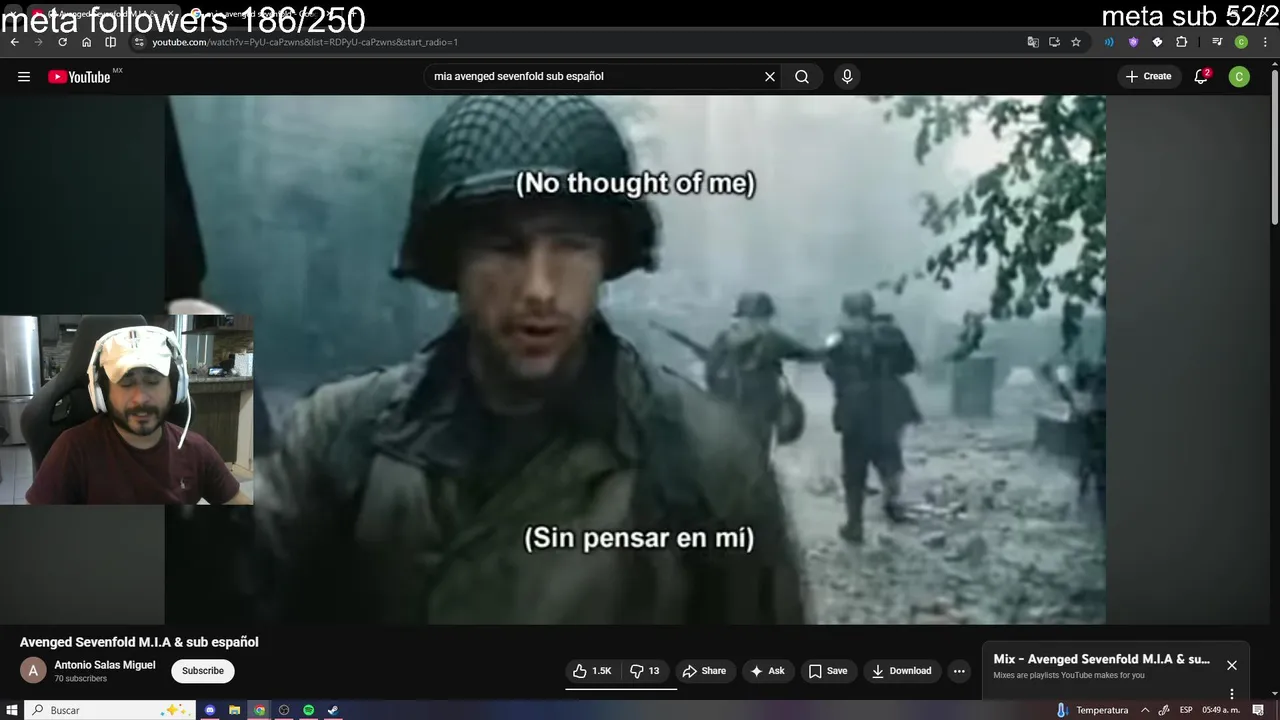Open the Discord taskbar icon
The width and height of the screenshot is (1280, 720).
click(211, 710)
